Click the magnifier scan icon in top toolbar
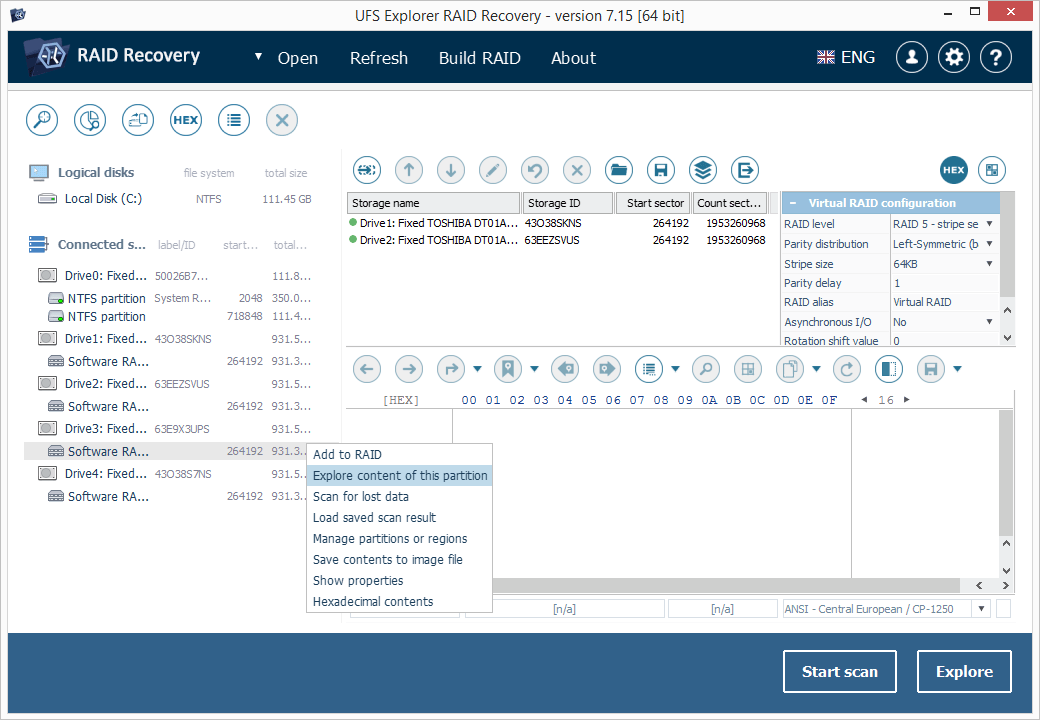This screenshot has height=720, width=1040. [x=42, y=120]
